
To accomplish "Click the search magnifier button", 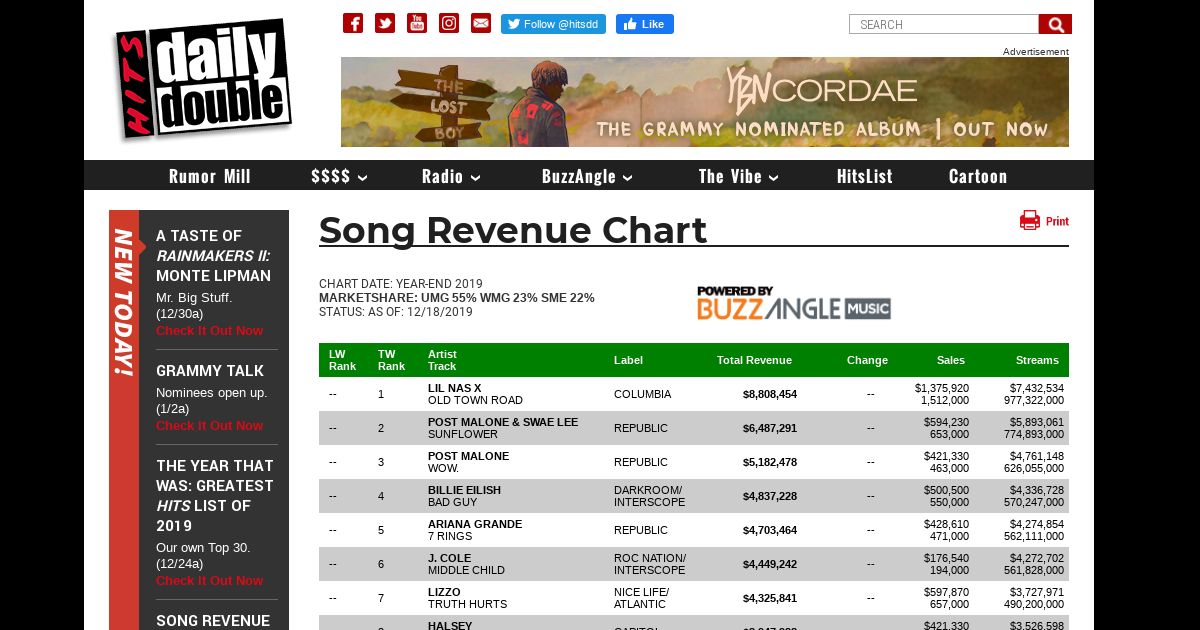I will [1055, 24].
